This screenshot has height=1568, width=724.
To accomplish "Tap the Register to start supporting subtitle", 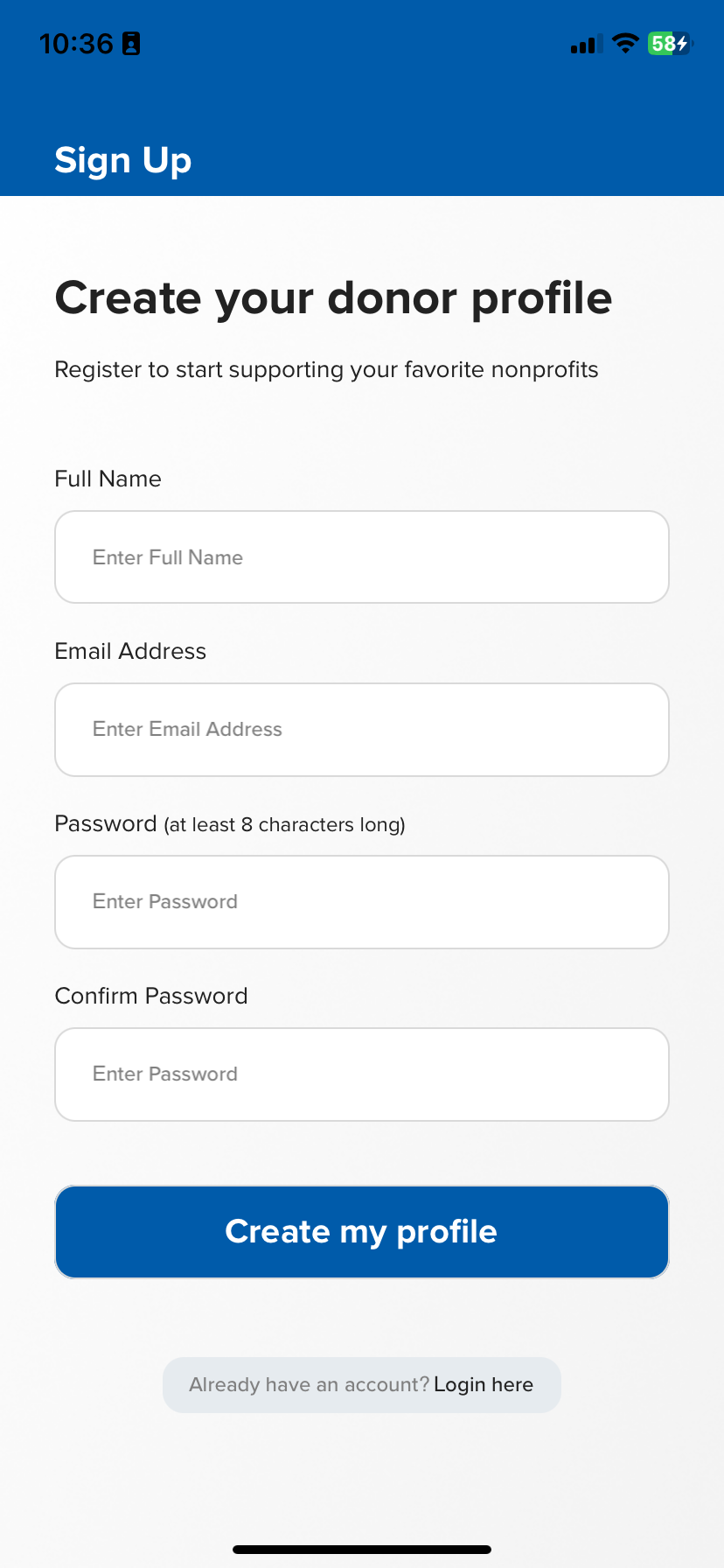I will coord(326,369).
